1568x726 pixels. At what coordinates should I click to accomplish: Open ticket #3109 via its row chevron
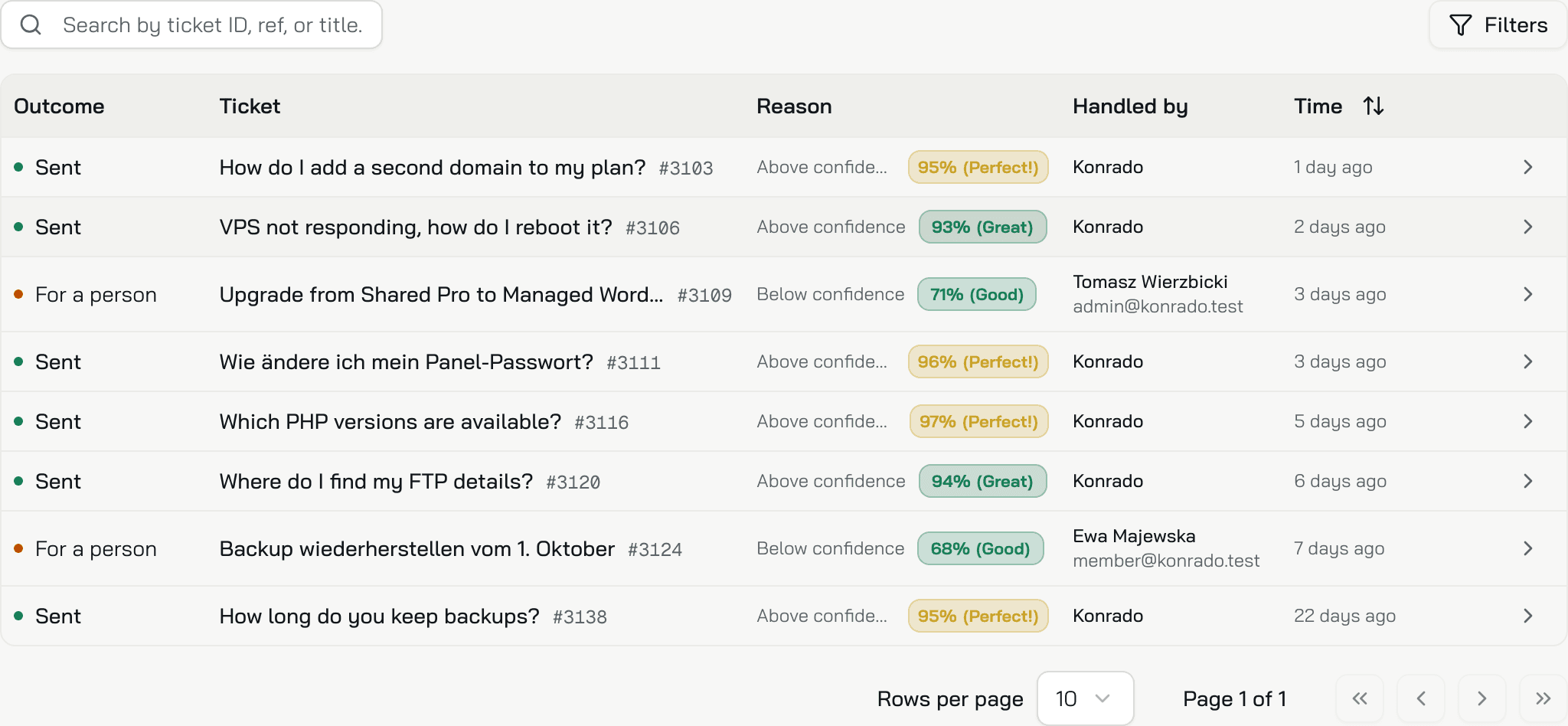pyautogui.click(x=1527, y=294)
